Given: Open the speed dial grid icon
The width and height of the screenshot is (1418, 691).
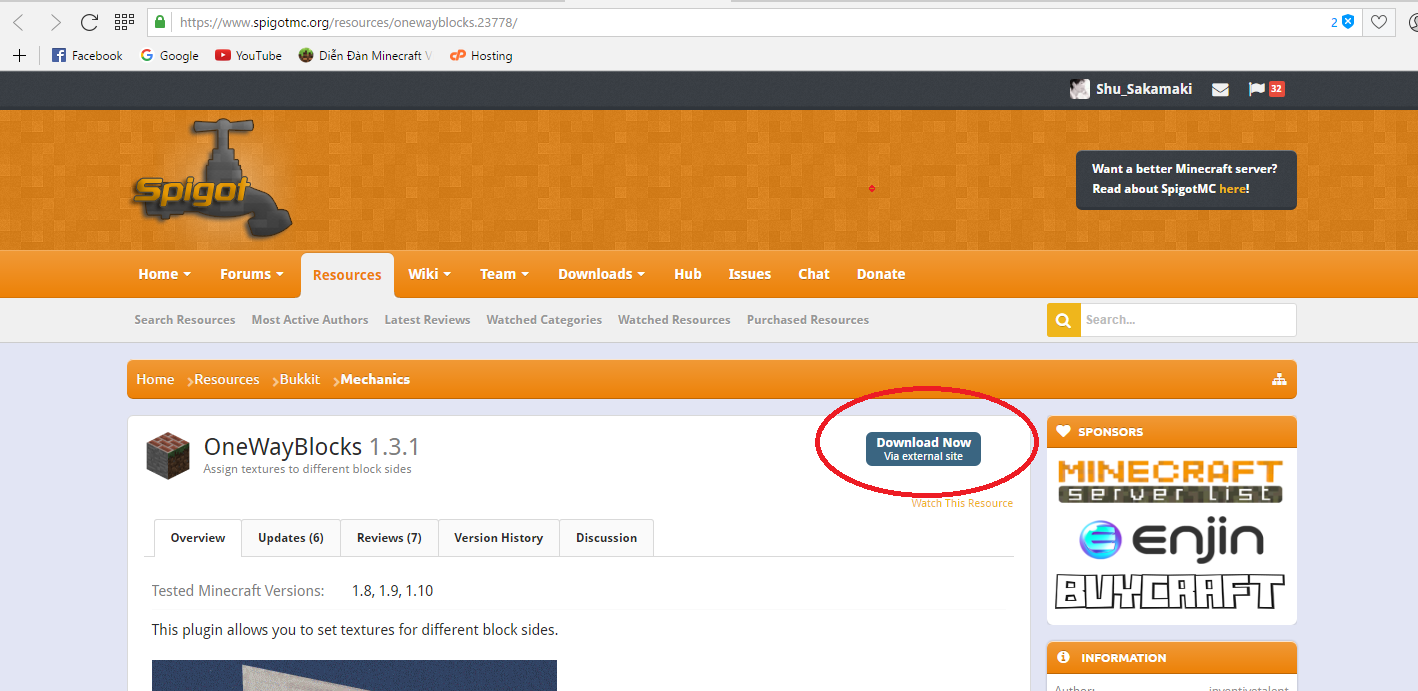Looking at the screenshot, I should coord(124,22).
